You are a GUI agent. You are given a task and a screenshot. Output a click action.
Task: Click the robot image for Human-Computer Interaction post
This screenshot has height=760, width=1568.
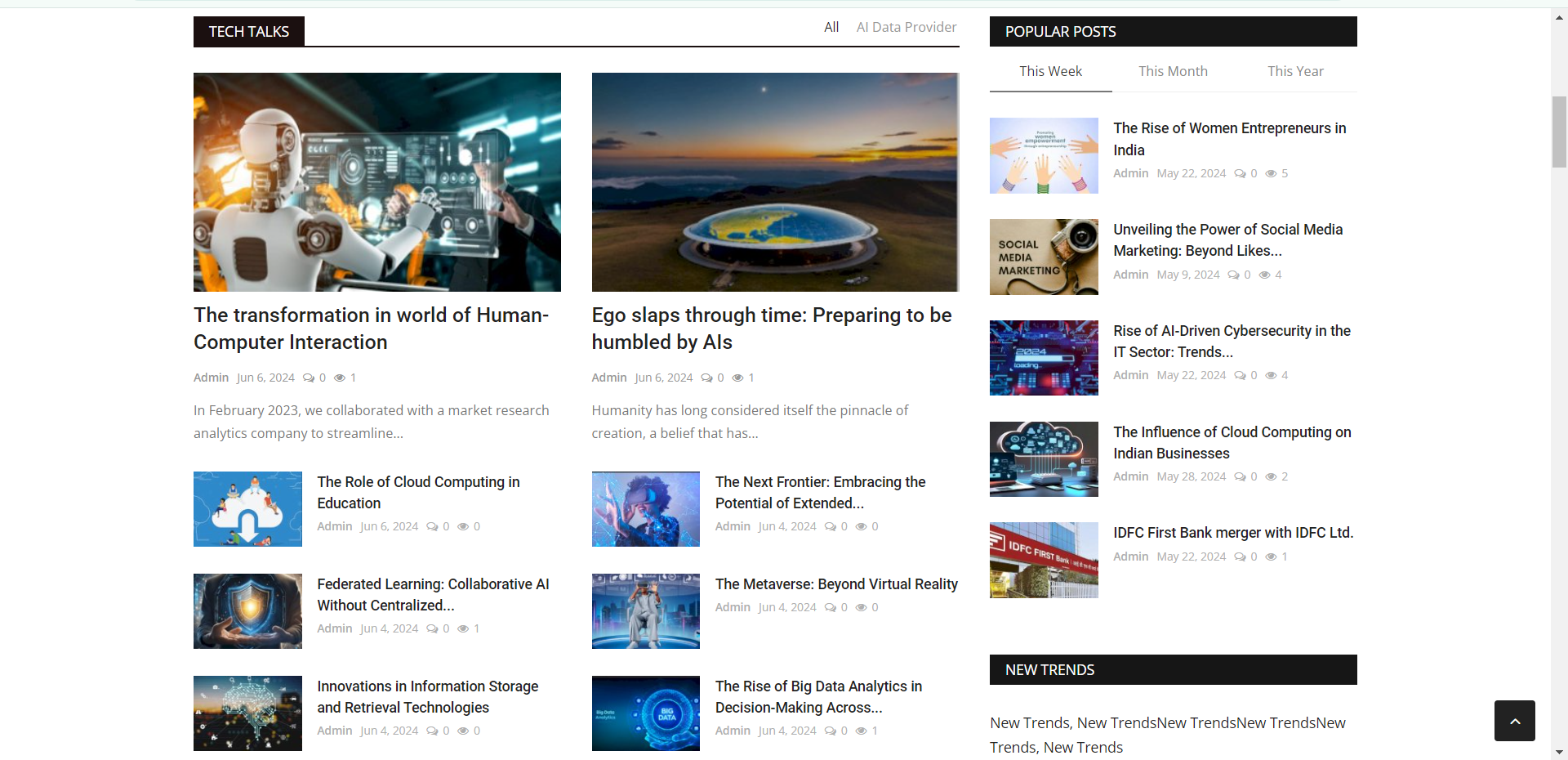point(377,182)
